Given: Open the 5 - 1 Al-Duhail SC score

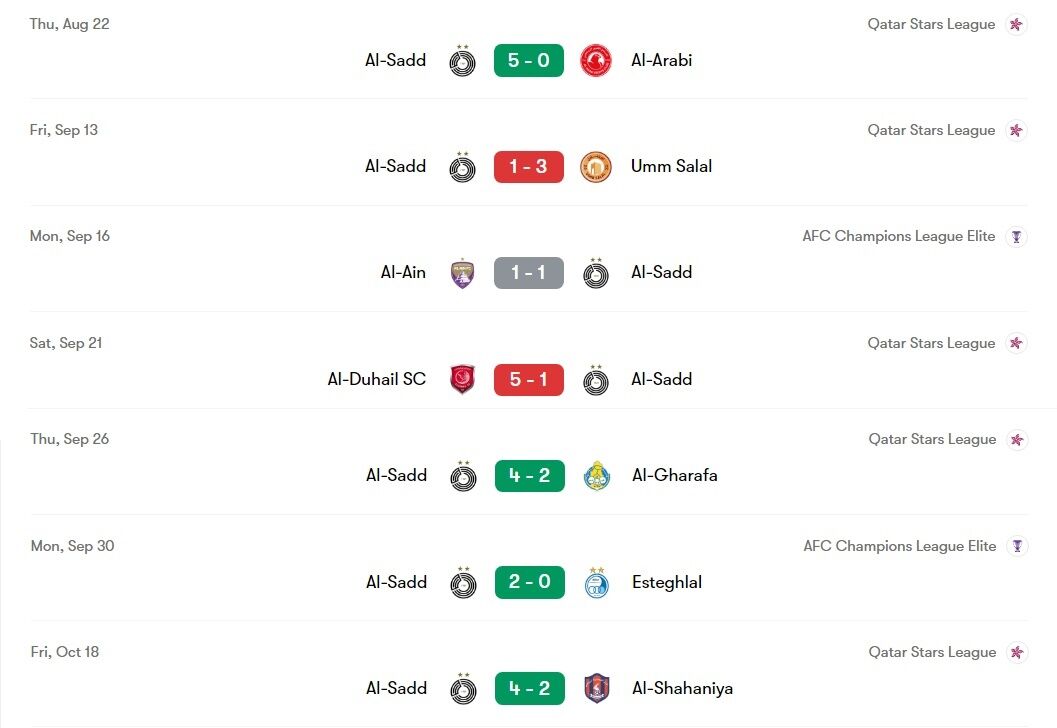Looking at the screenshot, I should click(528, 380).
